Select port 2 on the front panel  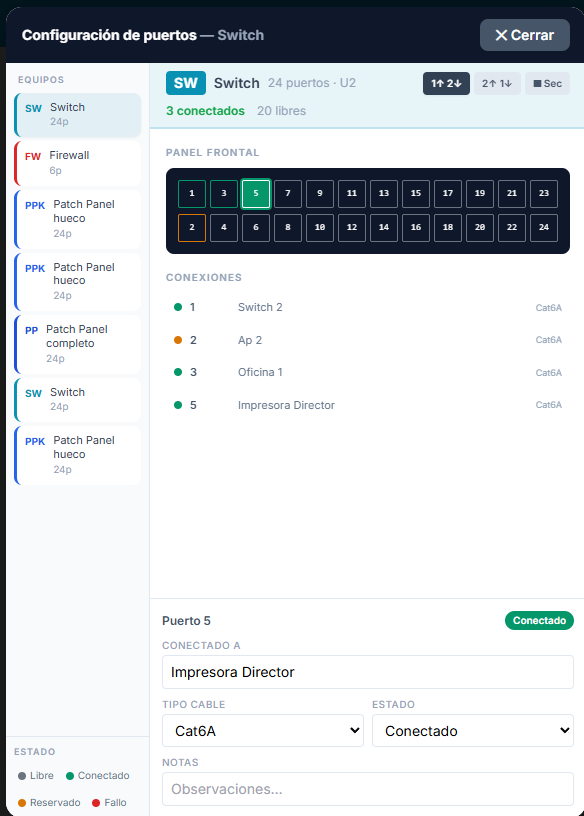tap(192, 228)
